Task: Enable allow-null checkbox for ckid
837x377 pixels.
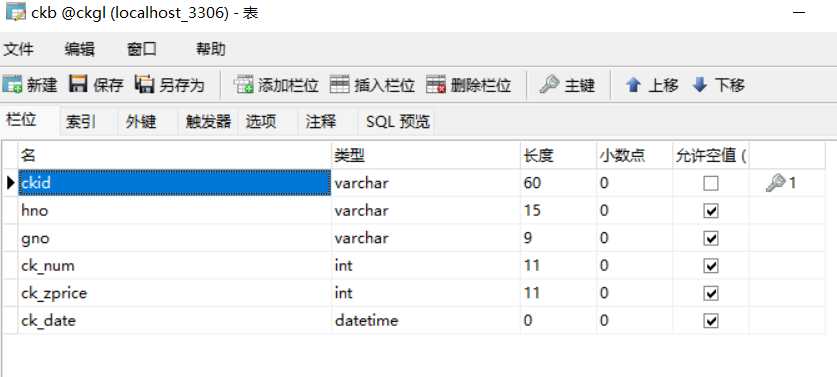Action: [710, 183]
